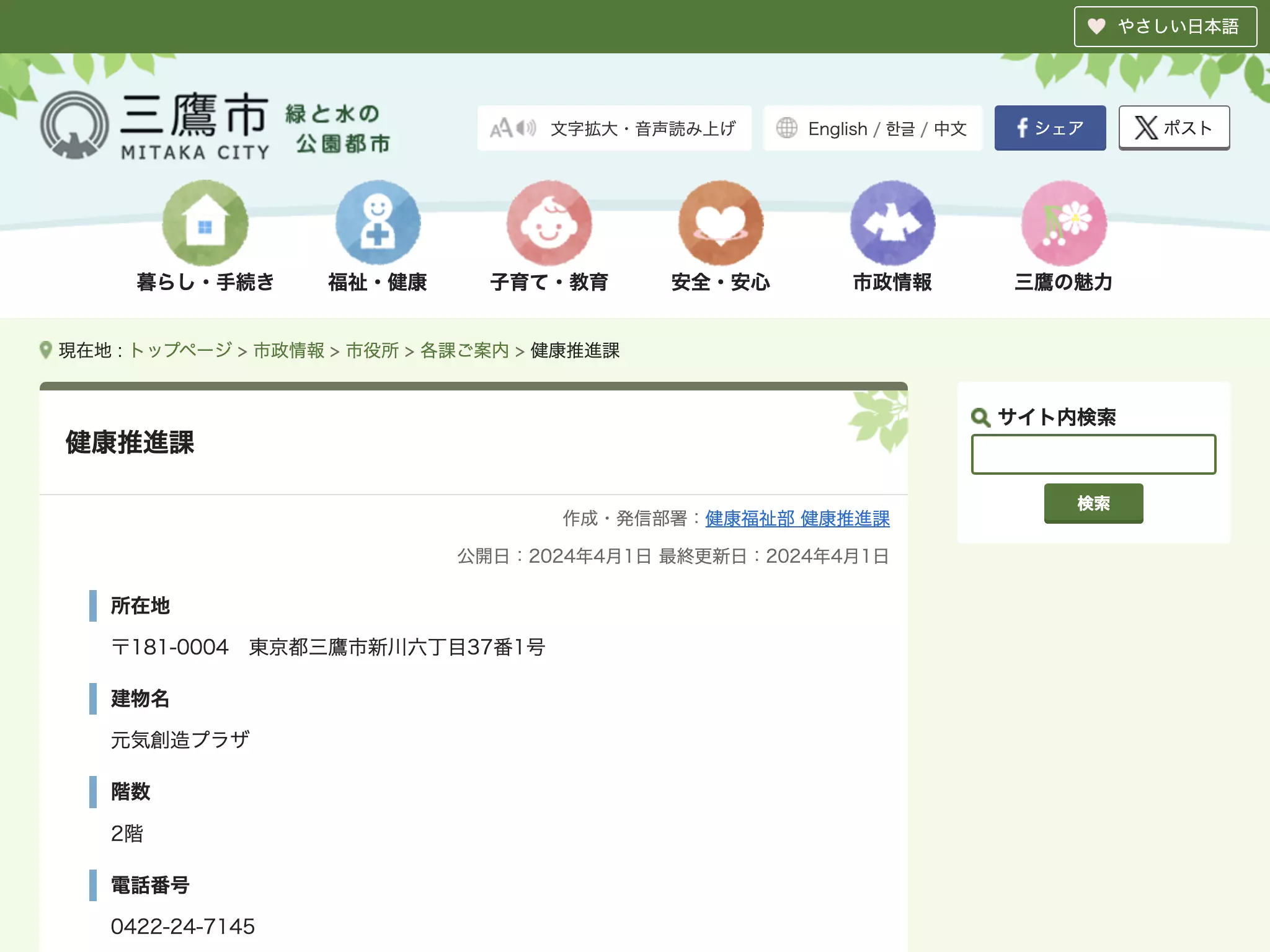Go to トップページ in breadcrumb

coord(180,350)
